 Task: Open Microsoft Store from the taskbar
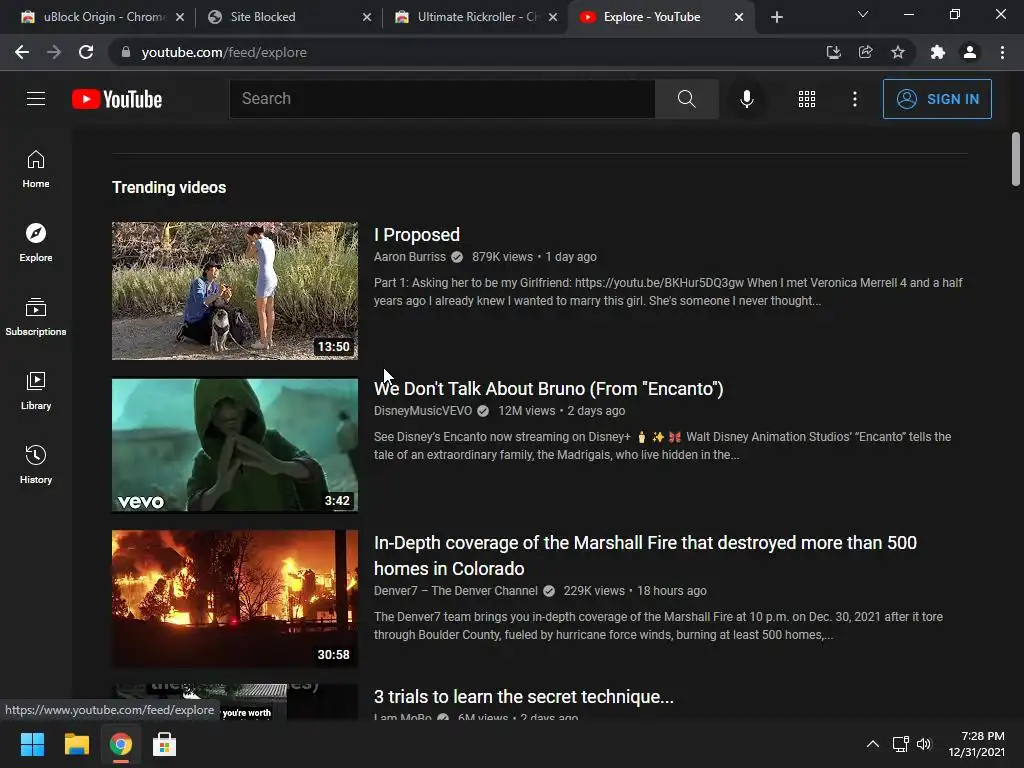(165, 744)
